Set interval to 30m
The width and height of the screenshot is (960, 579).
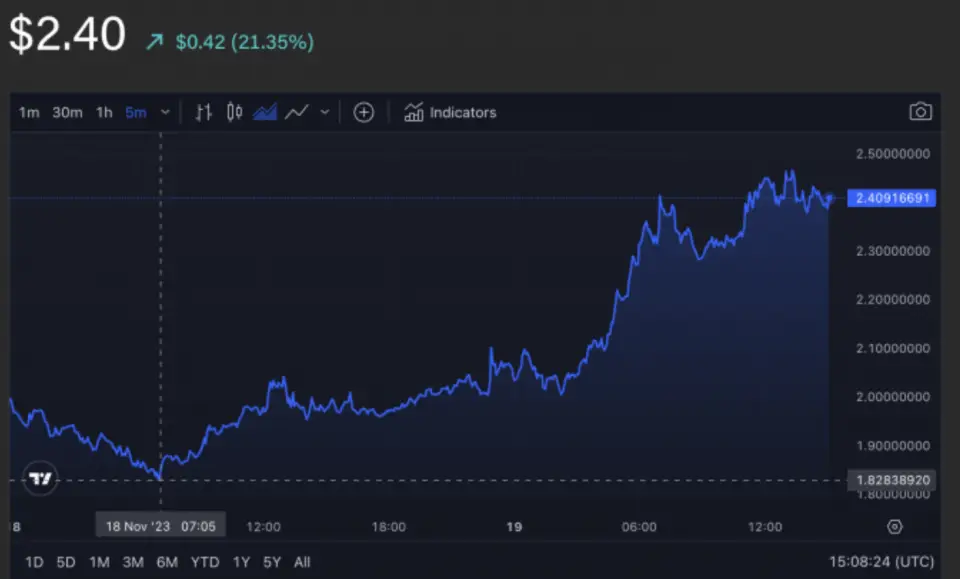[67, 112]
